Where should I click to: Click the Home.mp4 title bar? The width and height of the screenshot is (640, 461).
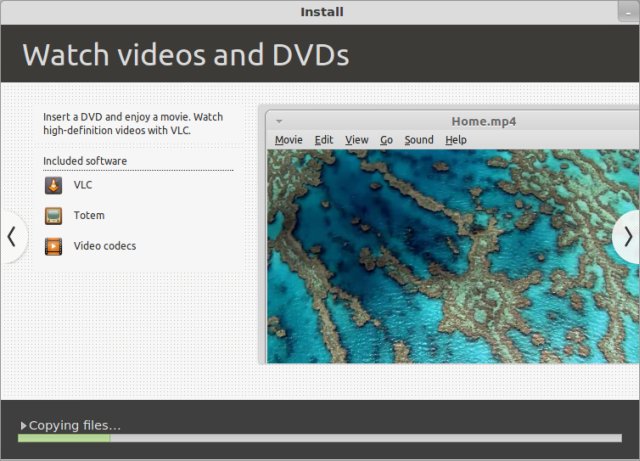[x=483, y=122]
